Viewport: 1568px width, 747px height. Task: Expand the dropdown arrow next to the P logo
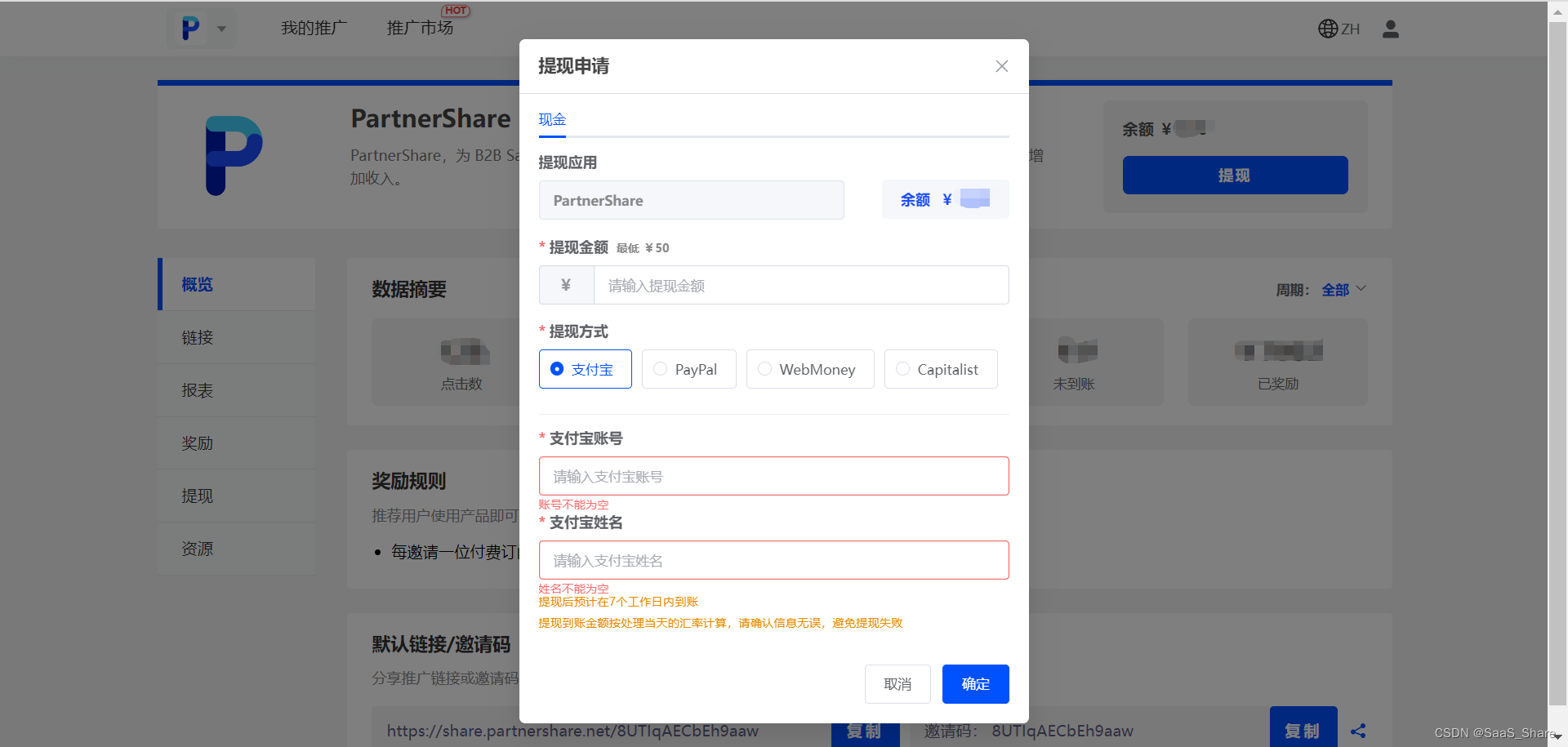tap(220, 28)
